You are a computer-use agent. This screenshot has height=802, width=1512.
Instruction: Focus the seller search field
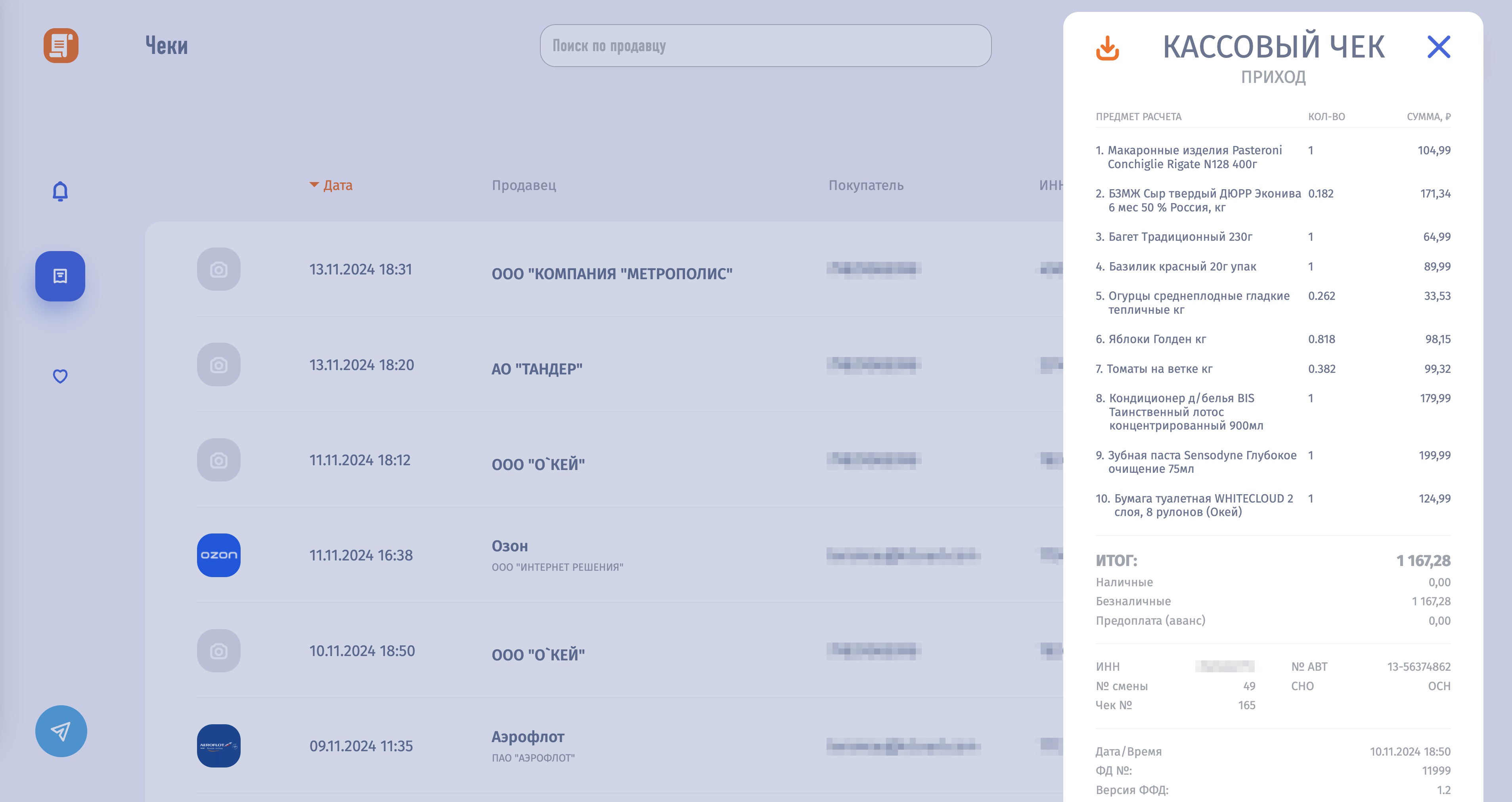pos(765,46)
